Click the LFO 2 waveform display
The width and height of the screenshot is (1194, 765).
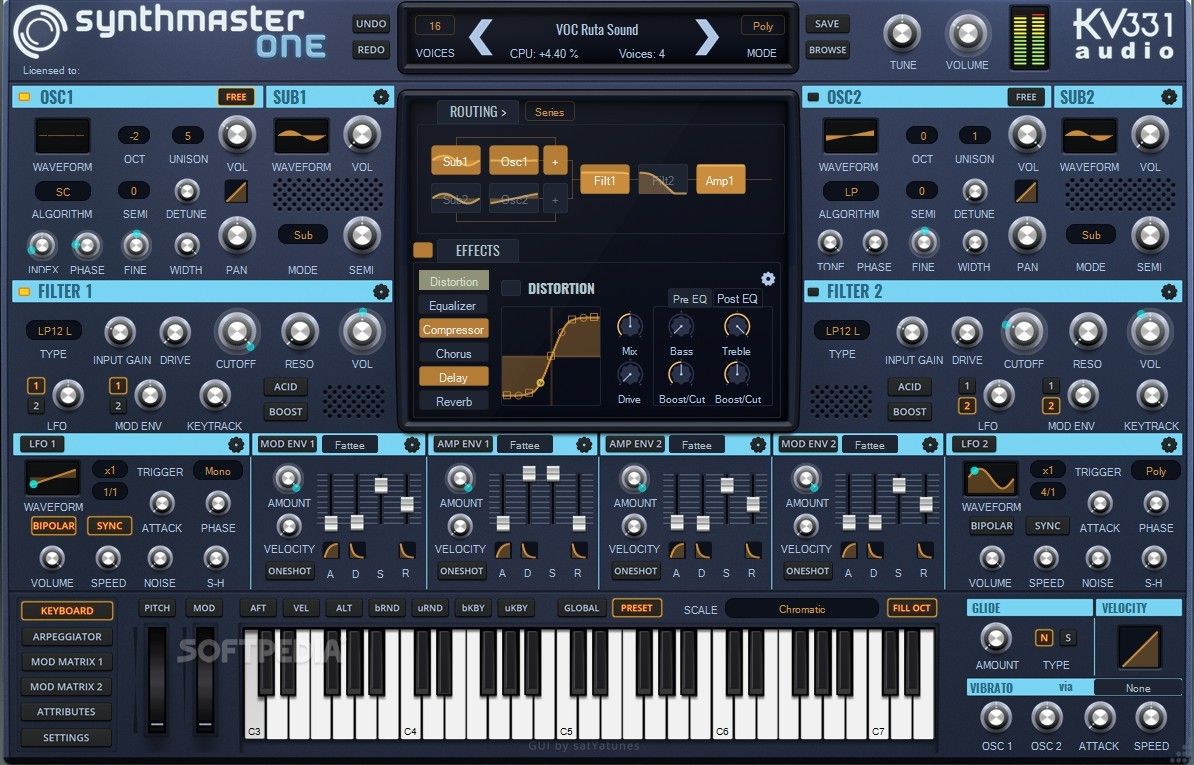pos(990,480)
